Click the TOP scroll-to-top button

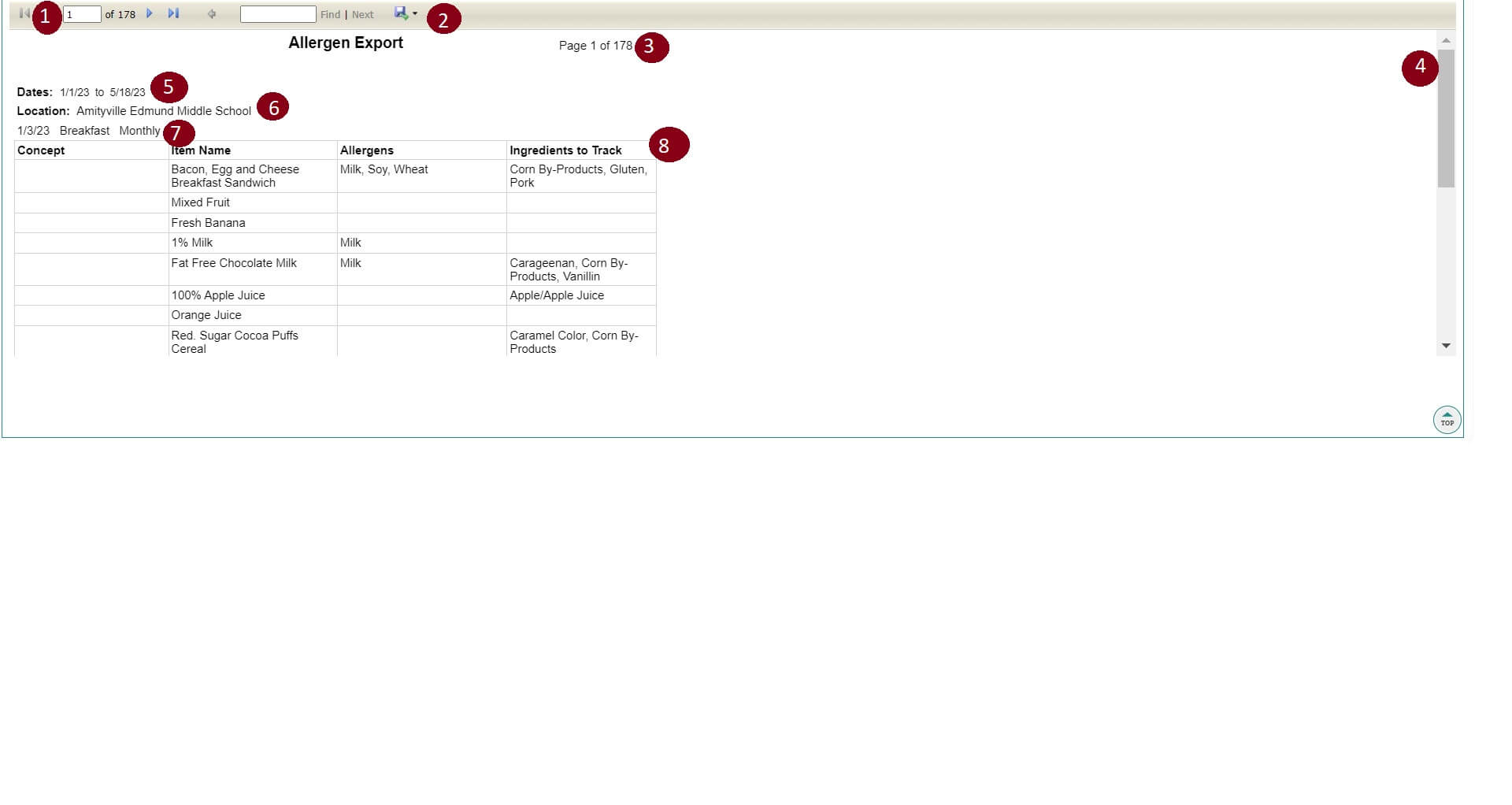point(1447,420)
